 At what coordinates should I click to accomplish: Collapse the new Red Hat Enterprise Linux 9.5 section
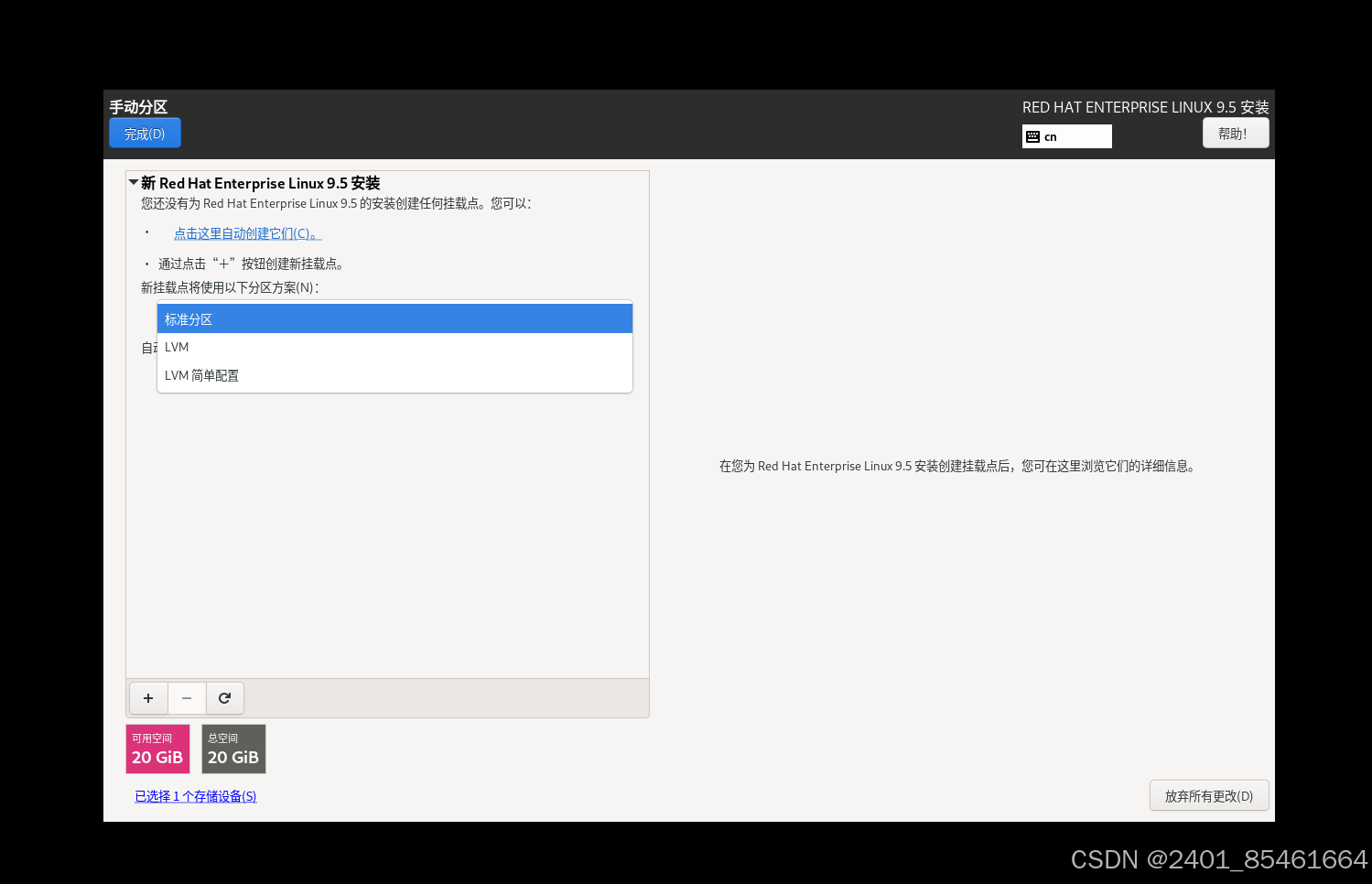134,183
